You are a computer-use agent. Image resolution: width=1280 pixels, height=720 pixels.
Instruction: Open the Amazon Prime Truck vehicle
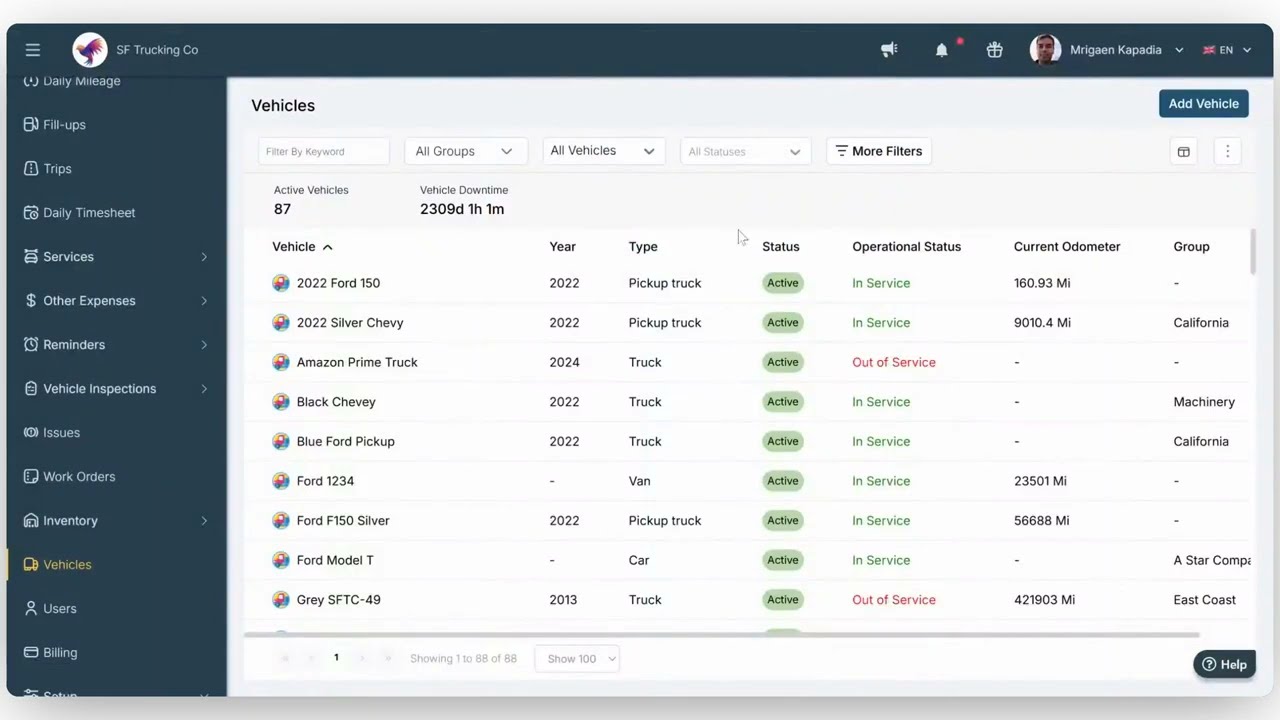pyautogui.click(x=357, y=362)
